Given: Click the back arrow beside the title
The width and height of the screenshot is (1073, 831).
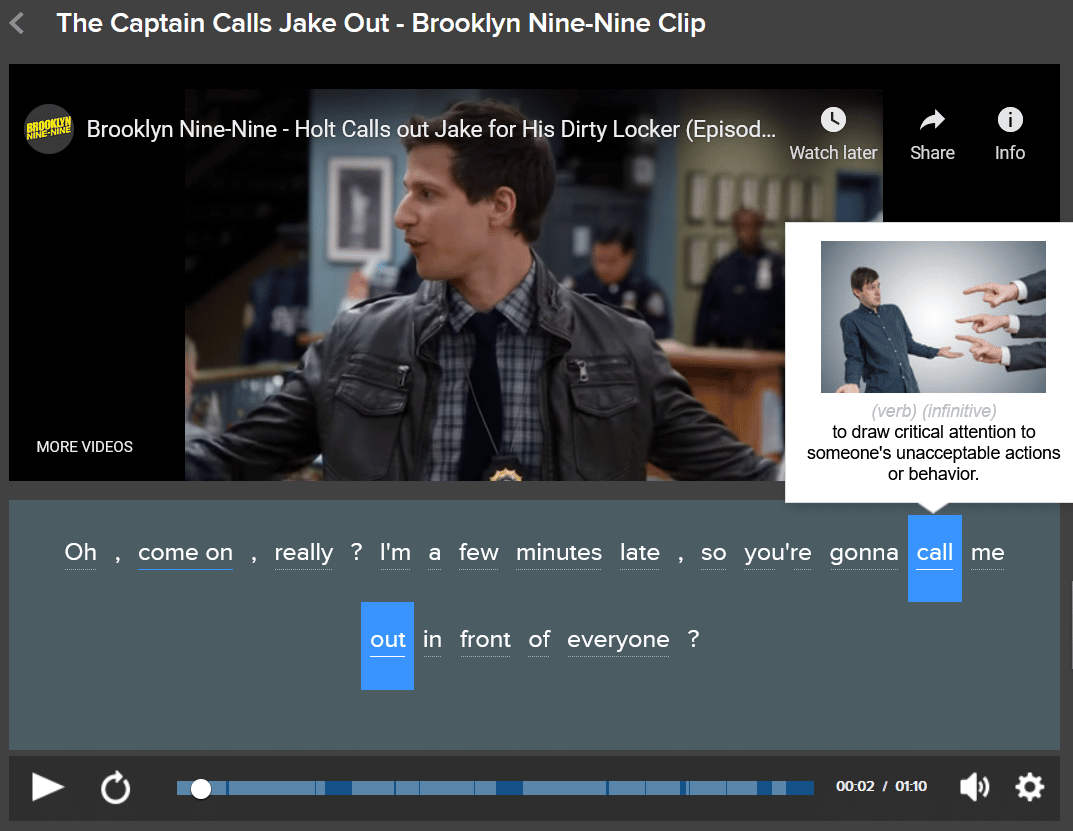Looking at the screenshot, I should [x=17, y=23].
